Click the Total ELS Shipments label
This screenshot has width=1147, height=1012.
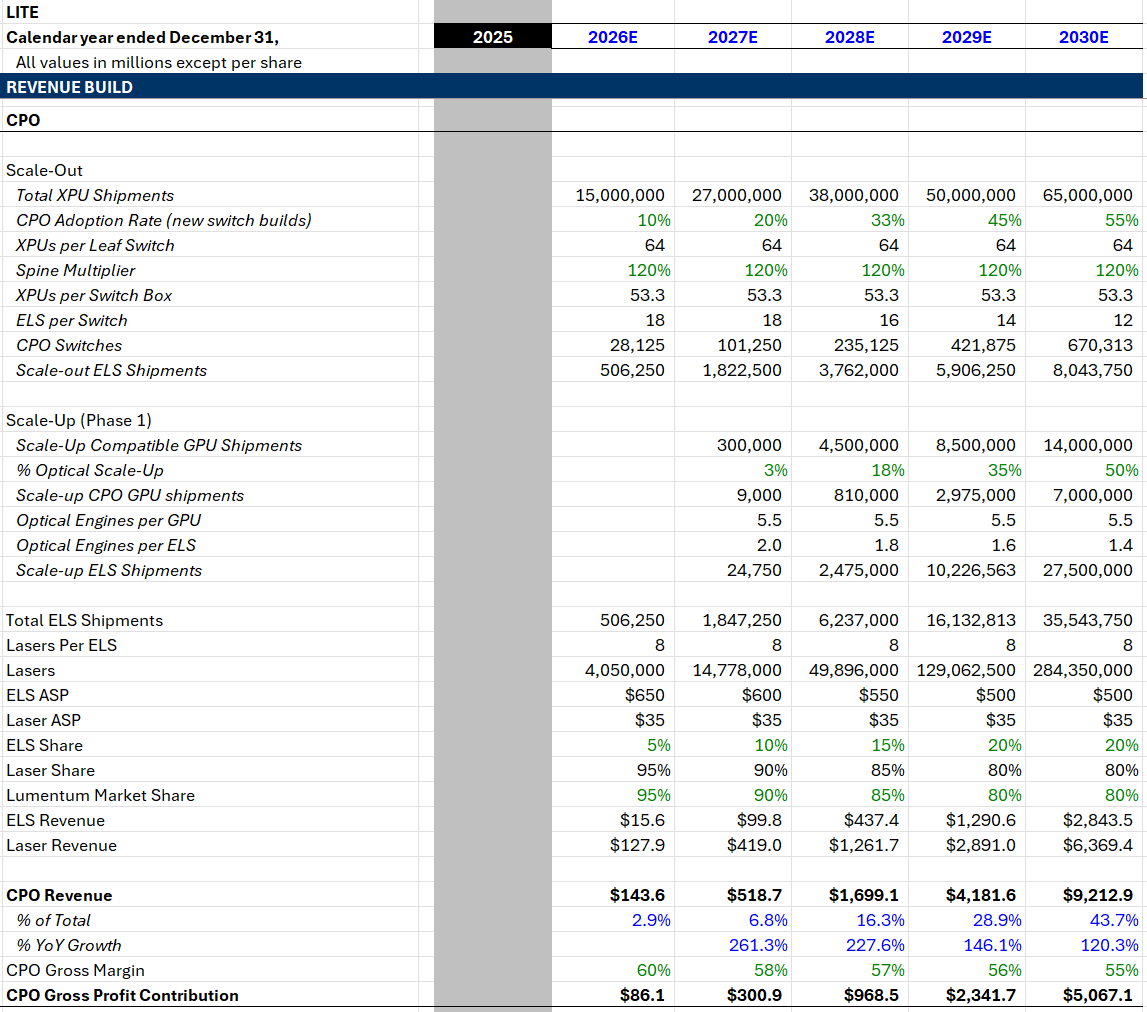[x=84, y=621]
